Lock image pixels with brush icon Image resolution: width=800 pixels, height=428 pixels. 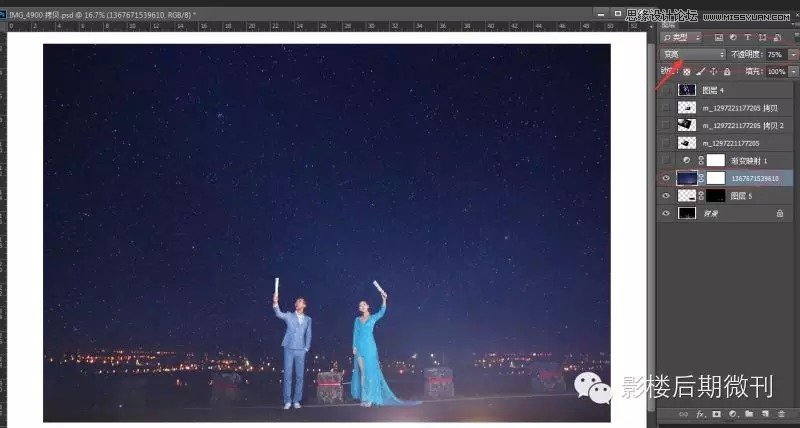[701, 72]
